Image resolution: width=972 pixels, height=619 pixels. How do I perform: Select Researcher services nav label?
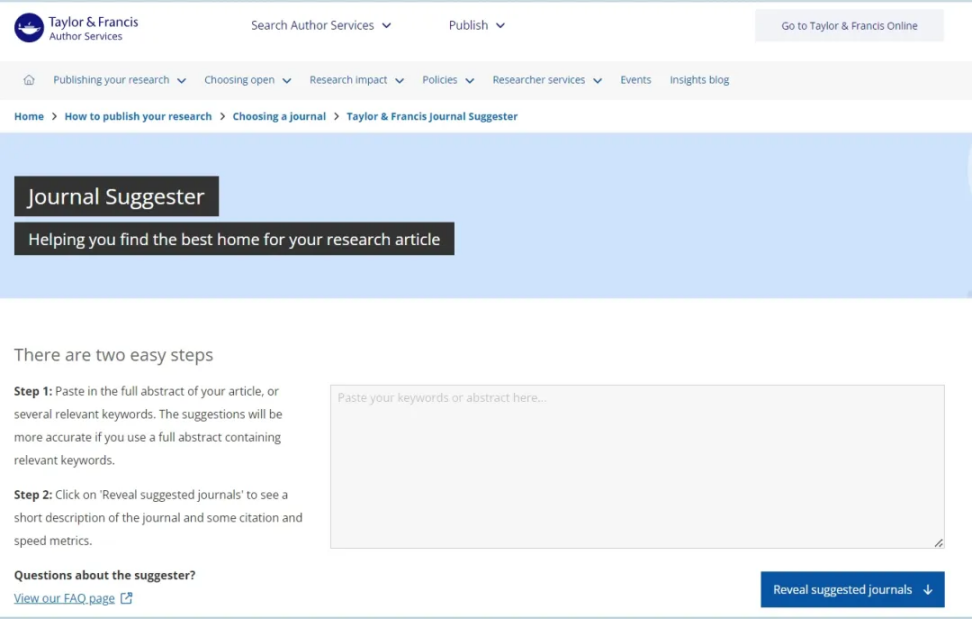[x=539, y=80]
